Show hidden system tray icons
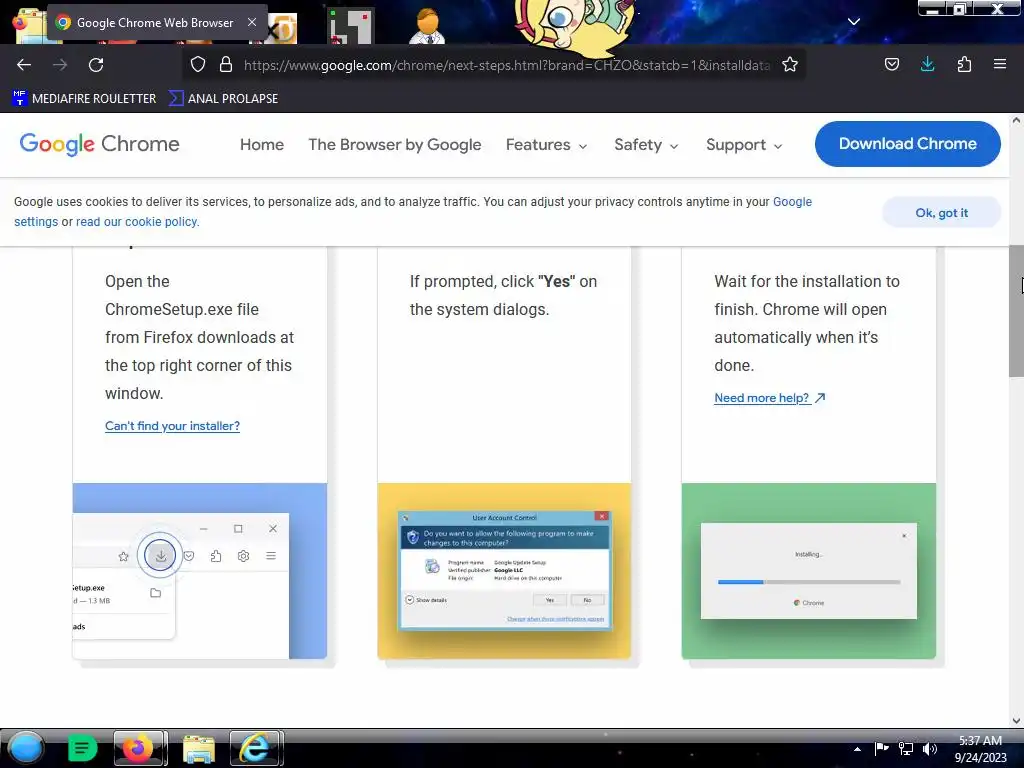The width and height of the screenshot is (1024, 768). pos(857,750)
